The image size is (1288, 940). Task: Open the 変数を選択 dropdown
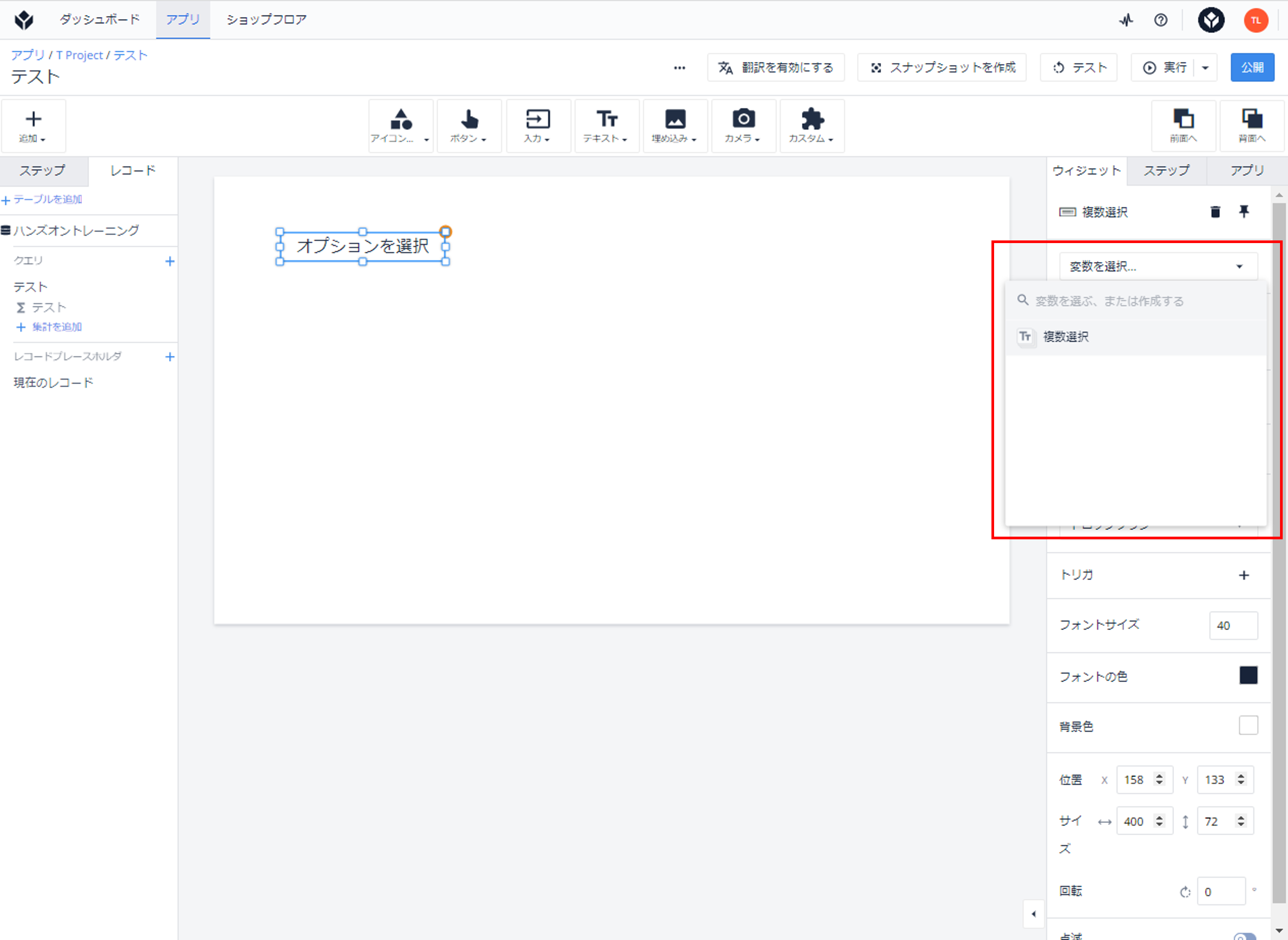pyautogui.click(x=1158, y=266)
